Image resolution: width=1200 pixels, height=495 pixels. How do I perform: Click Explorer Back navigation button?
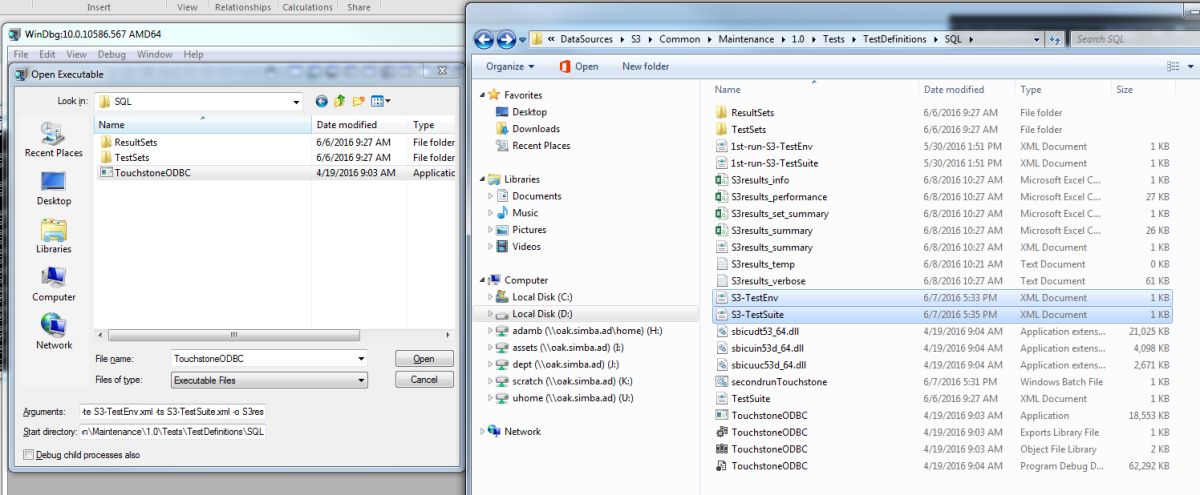click(x=484, y=40)
